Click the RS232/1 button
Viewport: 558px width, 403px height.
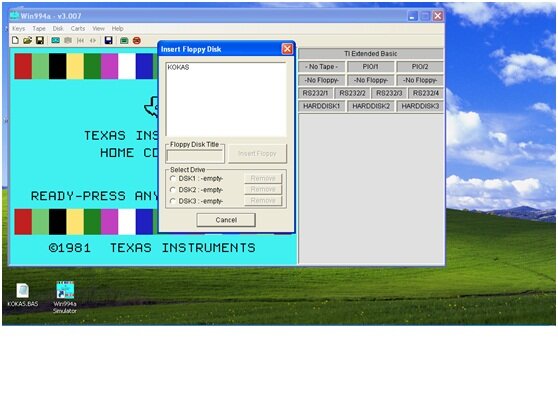(x=315, y=93)
